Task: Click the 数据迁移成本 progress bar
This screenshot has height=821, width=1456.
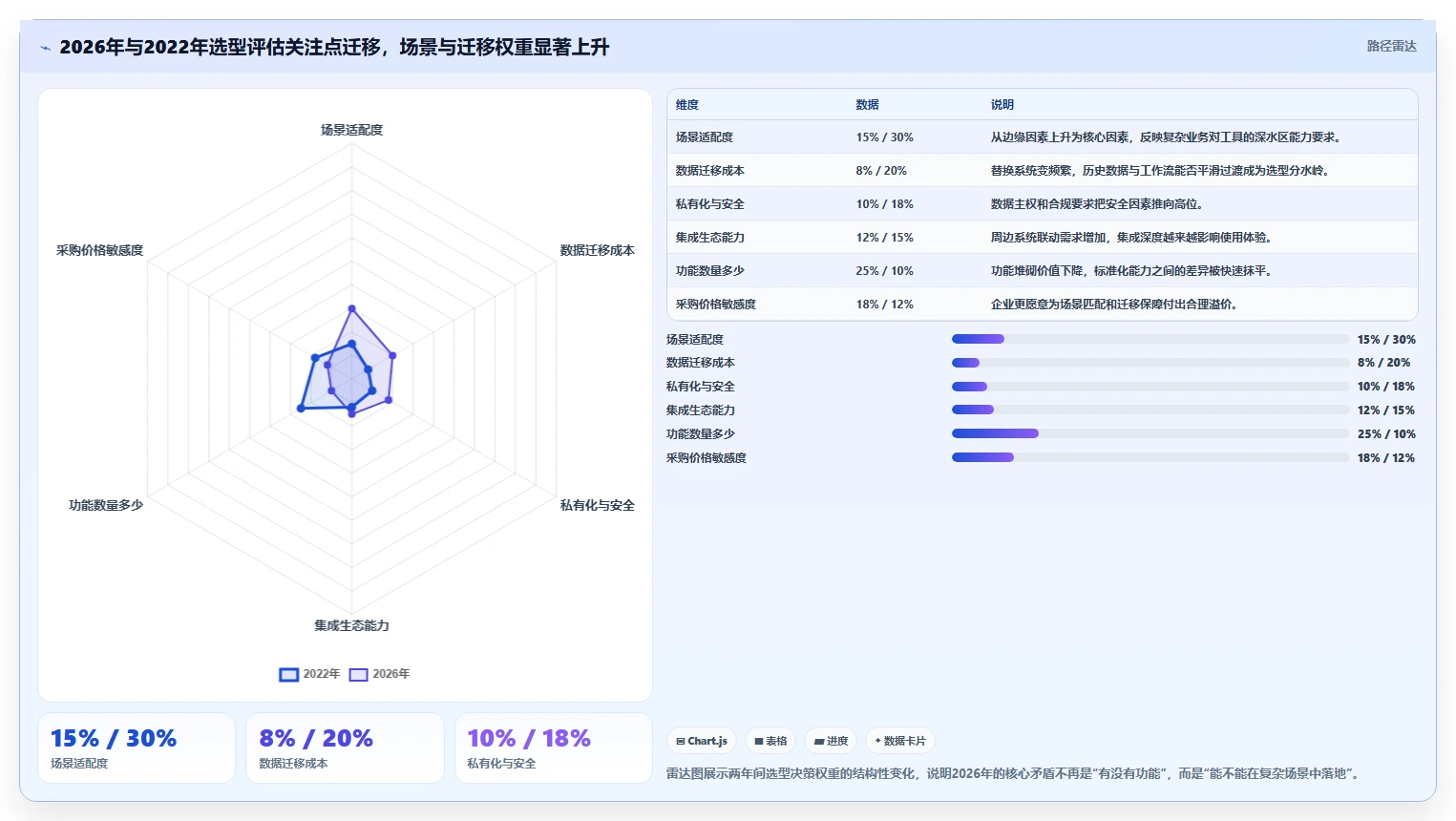Action: (x=1150, y=363)
